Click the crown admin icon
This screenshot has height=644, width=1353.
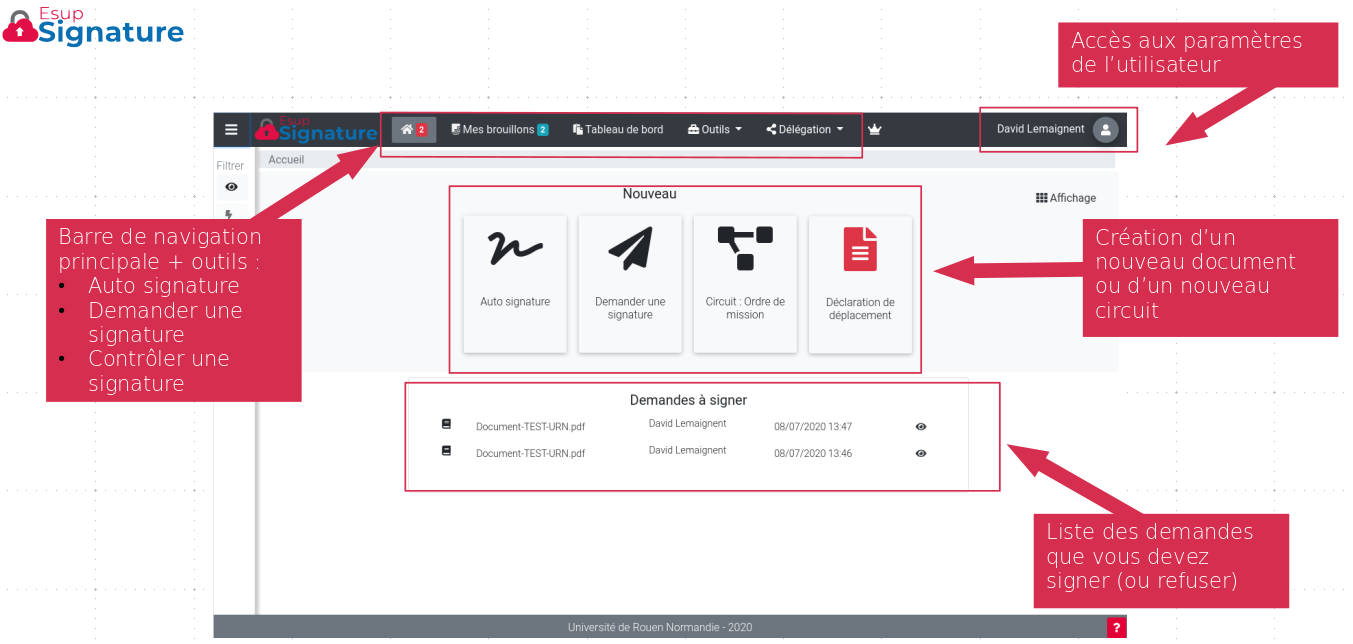[874, 130]
